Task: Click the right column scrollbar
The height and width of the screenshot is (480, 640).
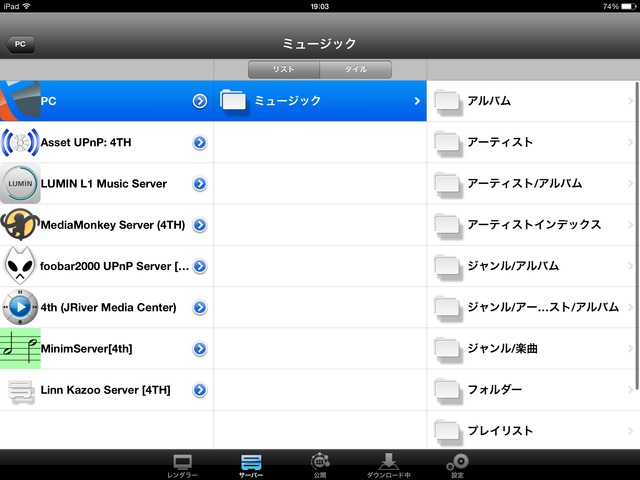Action: (636, 250)
